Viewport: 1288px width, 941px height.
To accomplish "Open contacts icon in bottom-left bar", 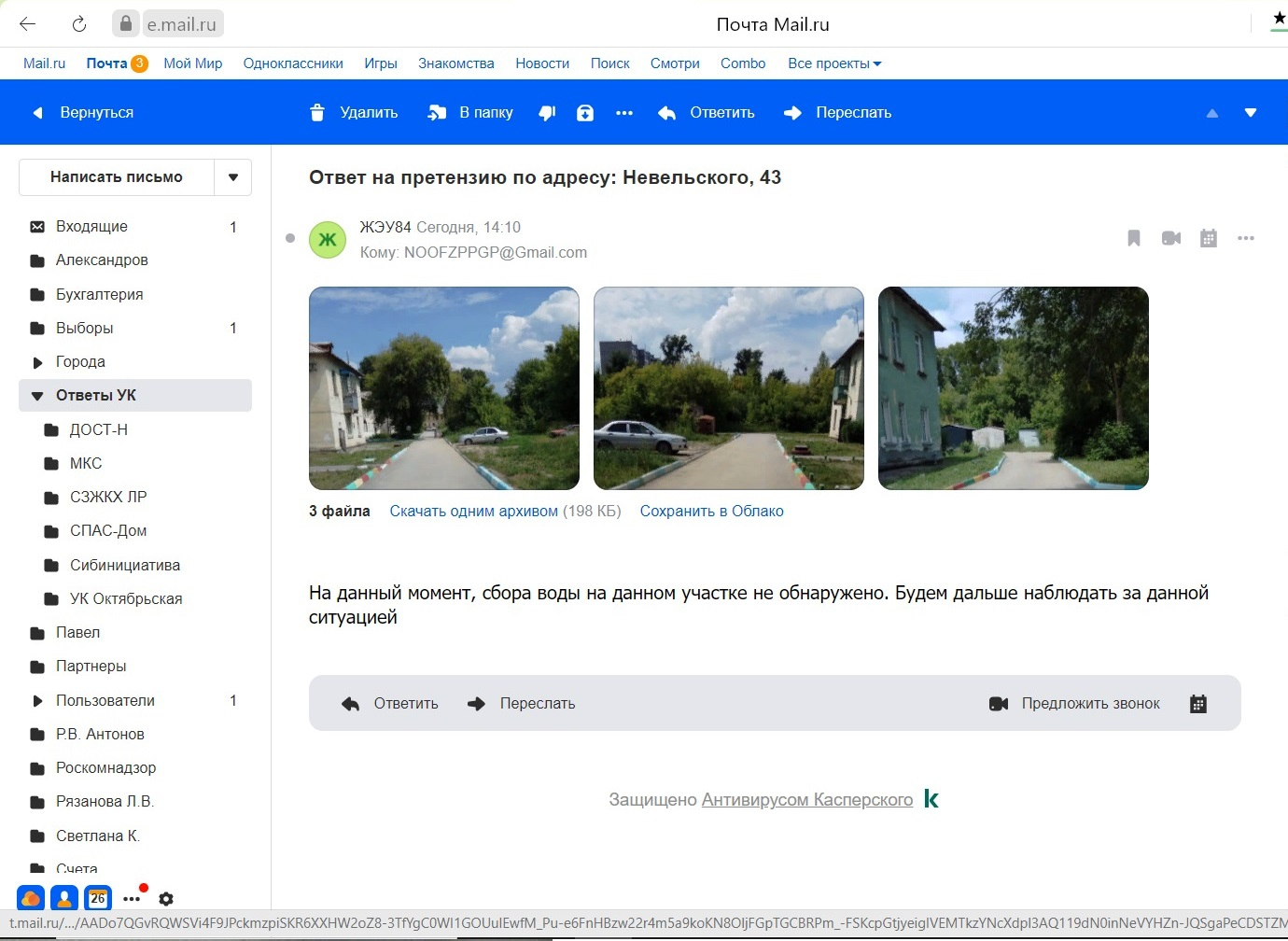I will (64, 898).
